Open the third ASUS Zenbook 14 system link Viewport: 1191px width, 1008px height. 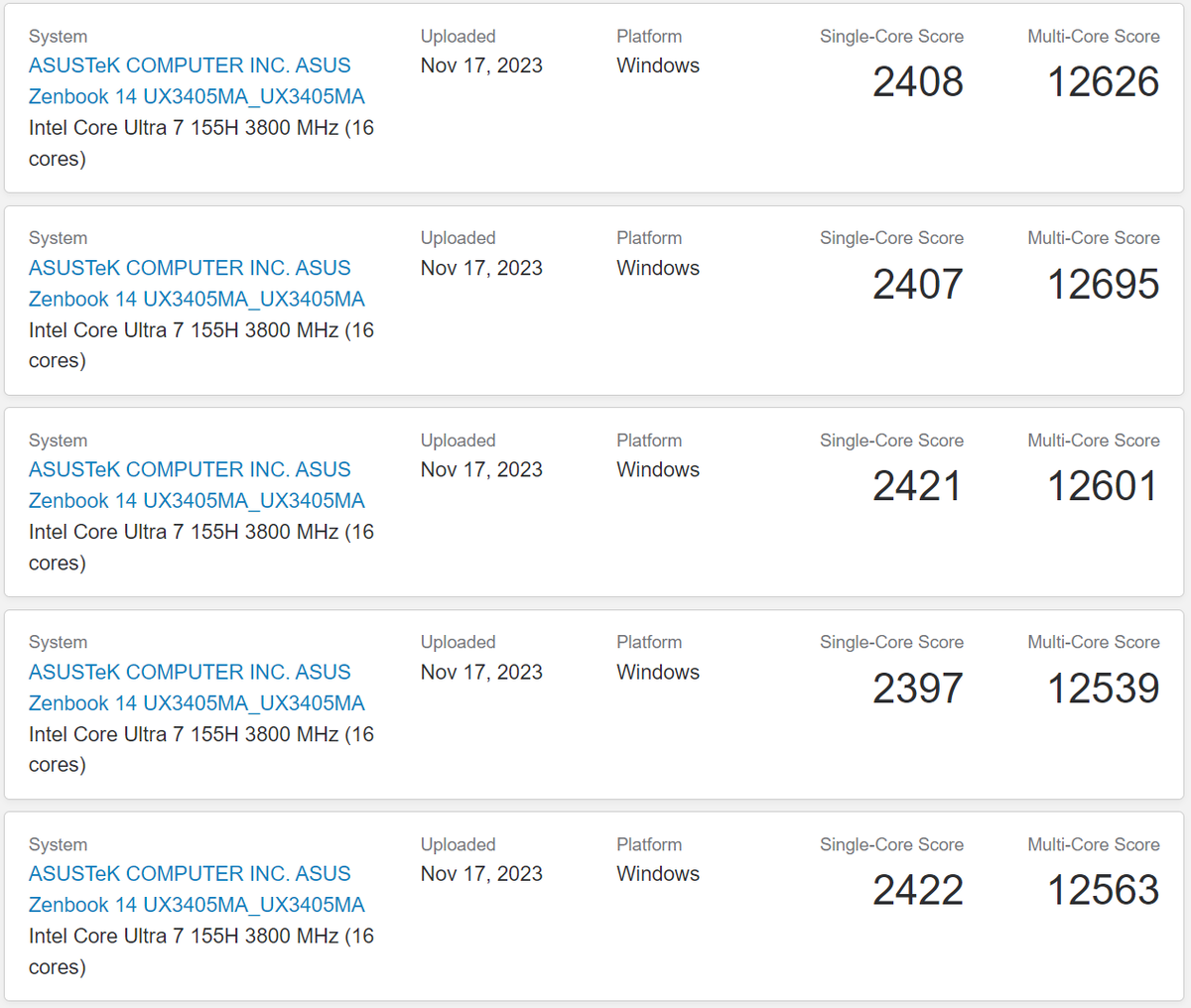[x=197, y=485]
